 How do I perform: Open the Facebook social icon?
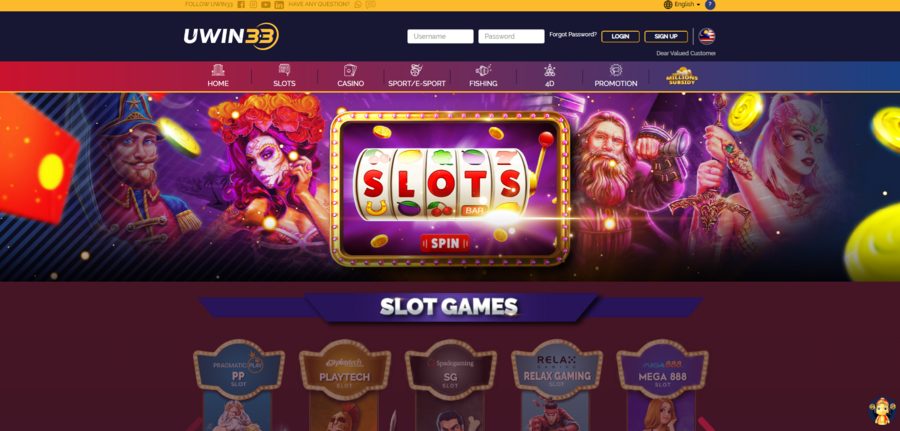point(241,5)
